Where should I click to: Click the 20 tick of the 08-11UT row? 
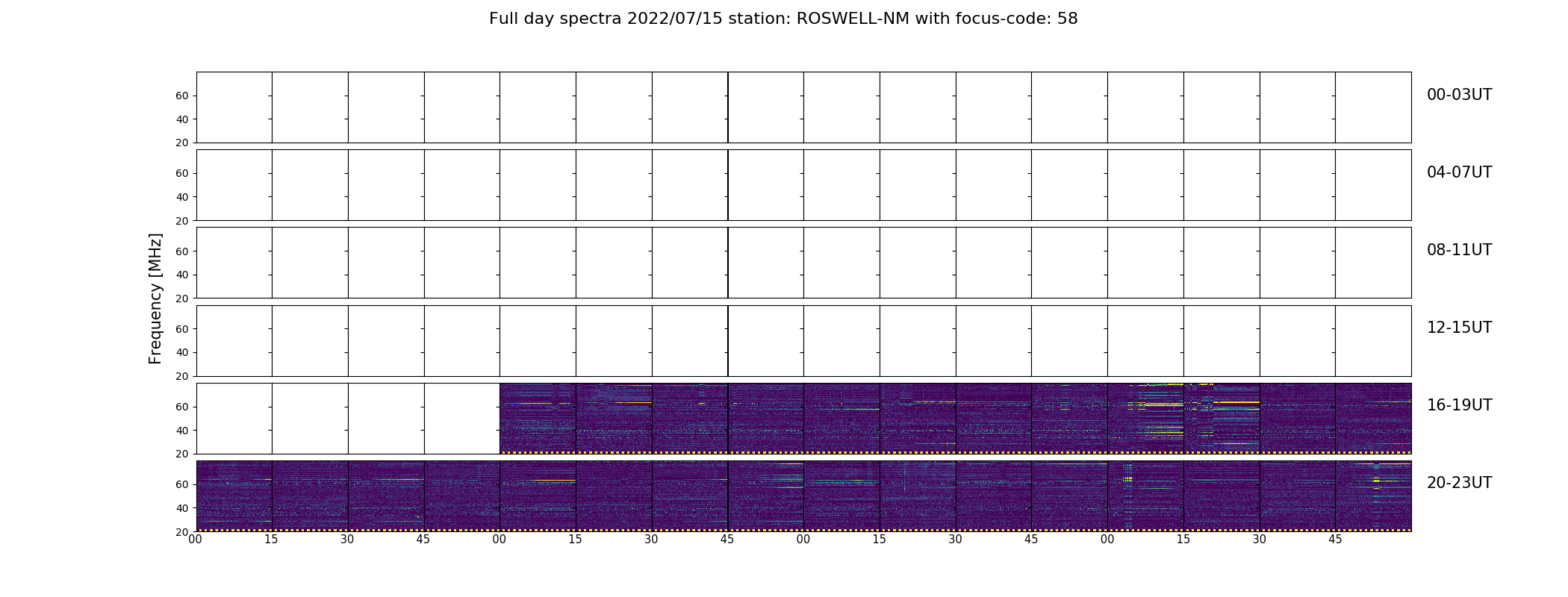pyautogui.click(x=182, y=298)
